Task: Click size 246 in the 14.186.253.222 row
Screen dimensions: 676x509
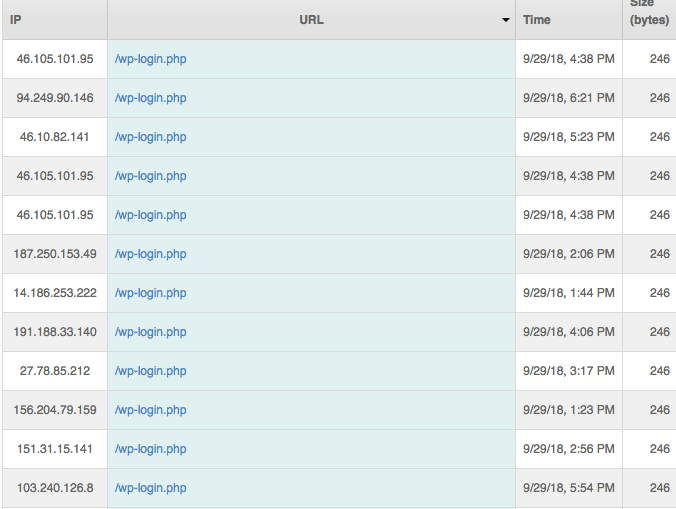Action: coord(660,293)
